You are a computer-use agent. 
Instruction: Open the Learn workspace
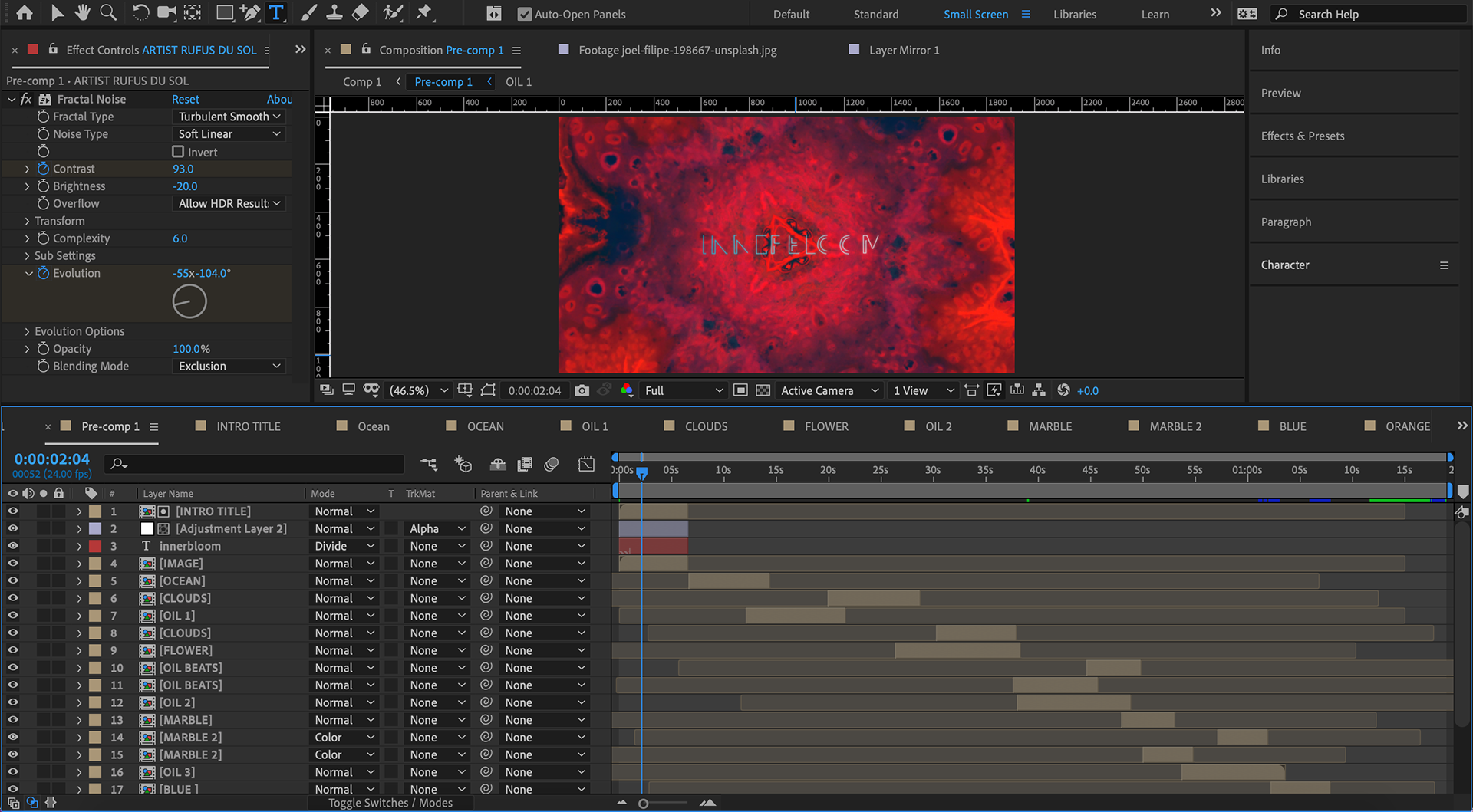pyautogui.click(x=1155, y=14)
